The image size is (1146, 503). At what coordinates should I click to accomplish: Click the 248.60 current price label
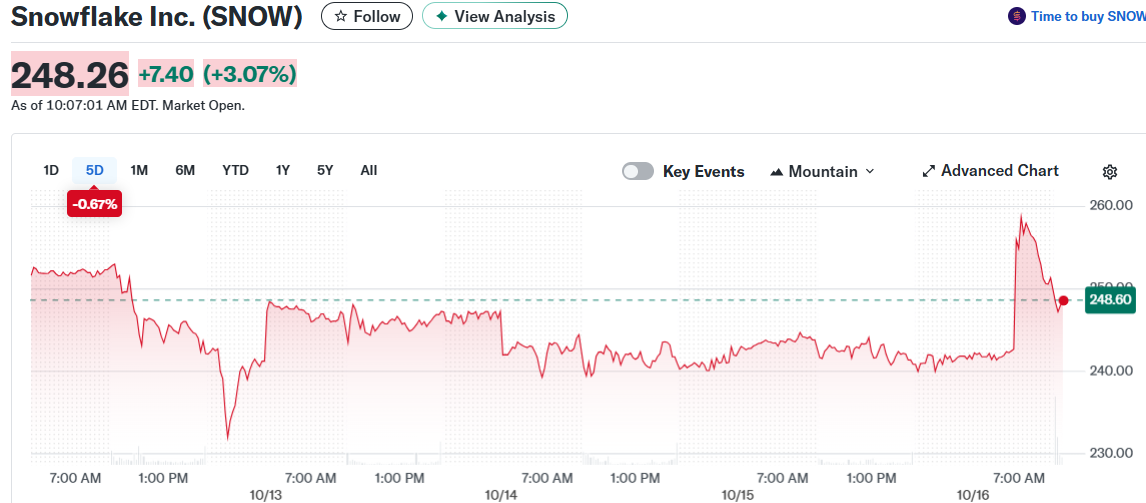1110,300
